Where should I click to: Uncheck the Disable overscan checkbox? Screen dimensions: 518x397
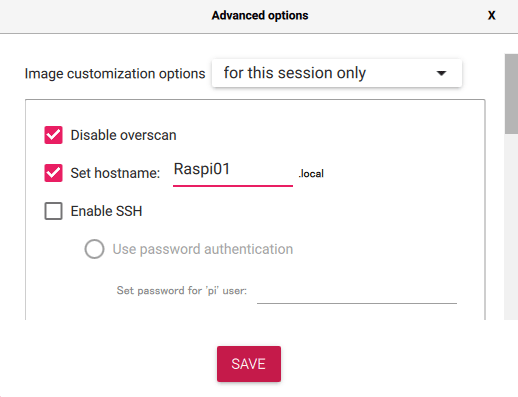point(53,135)
